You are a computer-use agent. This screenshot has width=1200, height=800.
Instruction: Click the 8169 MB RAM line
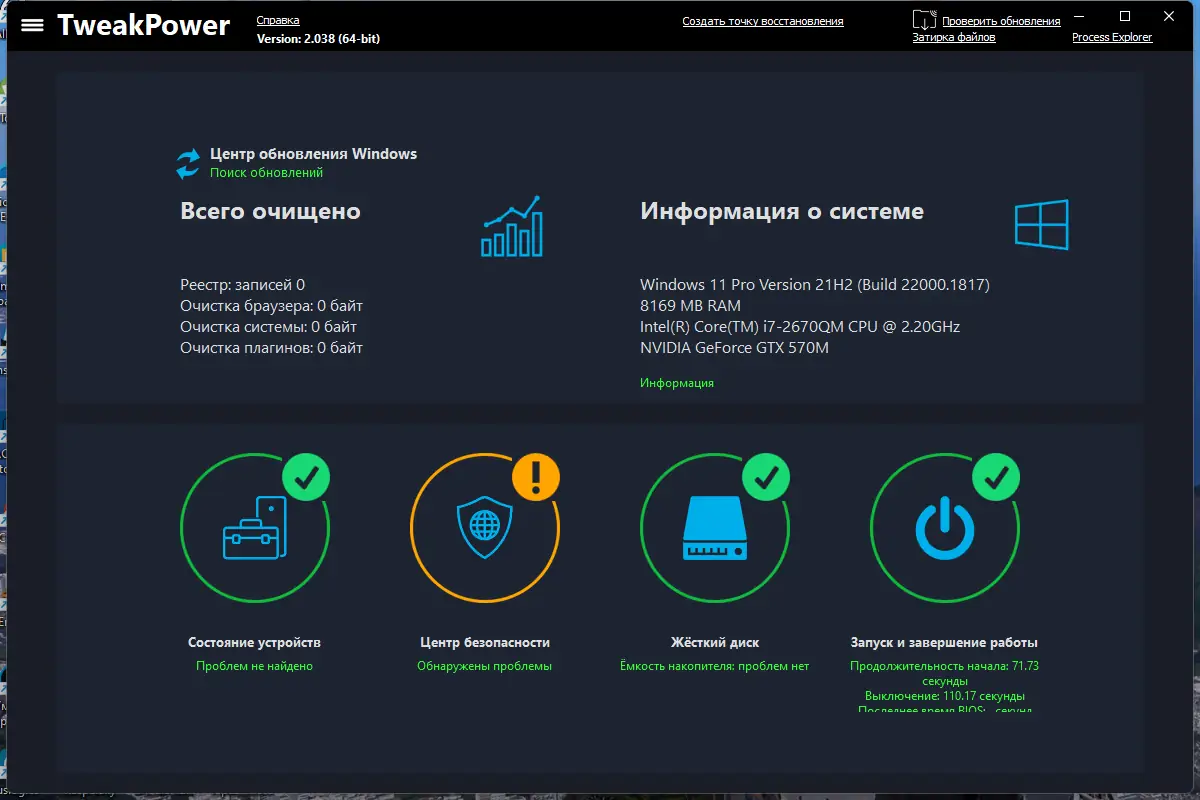pos(690,306)
